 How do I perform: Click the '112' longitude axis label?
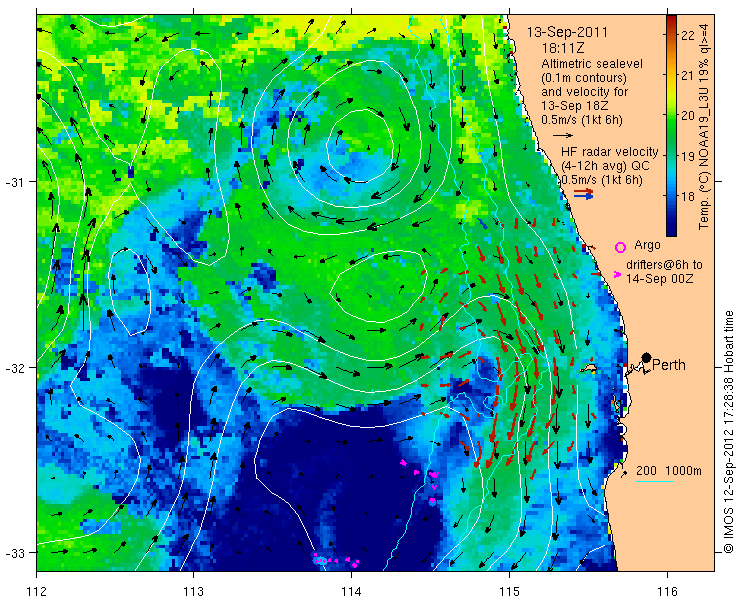point(36,591)
